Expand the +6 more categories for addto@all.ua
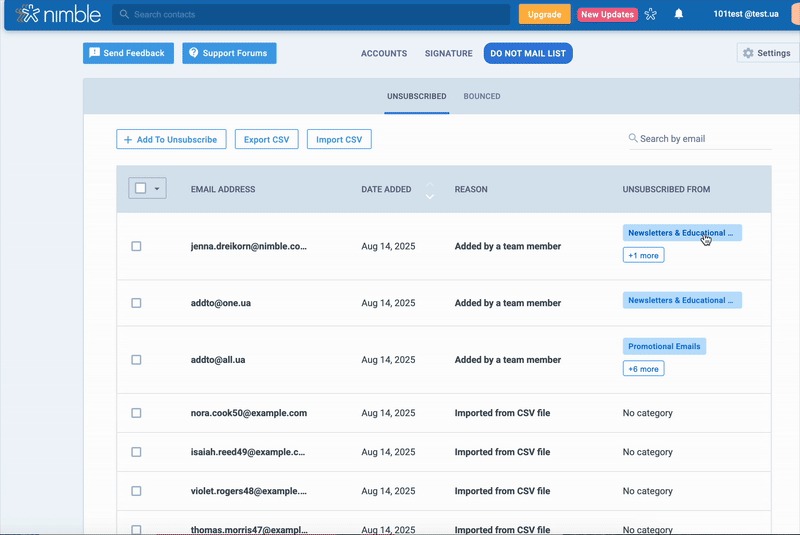This screenshot has width=800, height=535. click(643, 369)
